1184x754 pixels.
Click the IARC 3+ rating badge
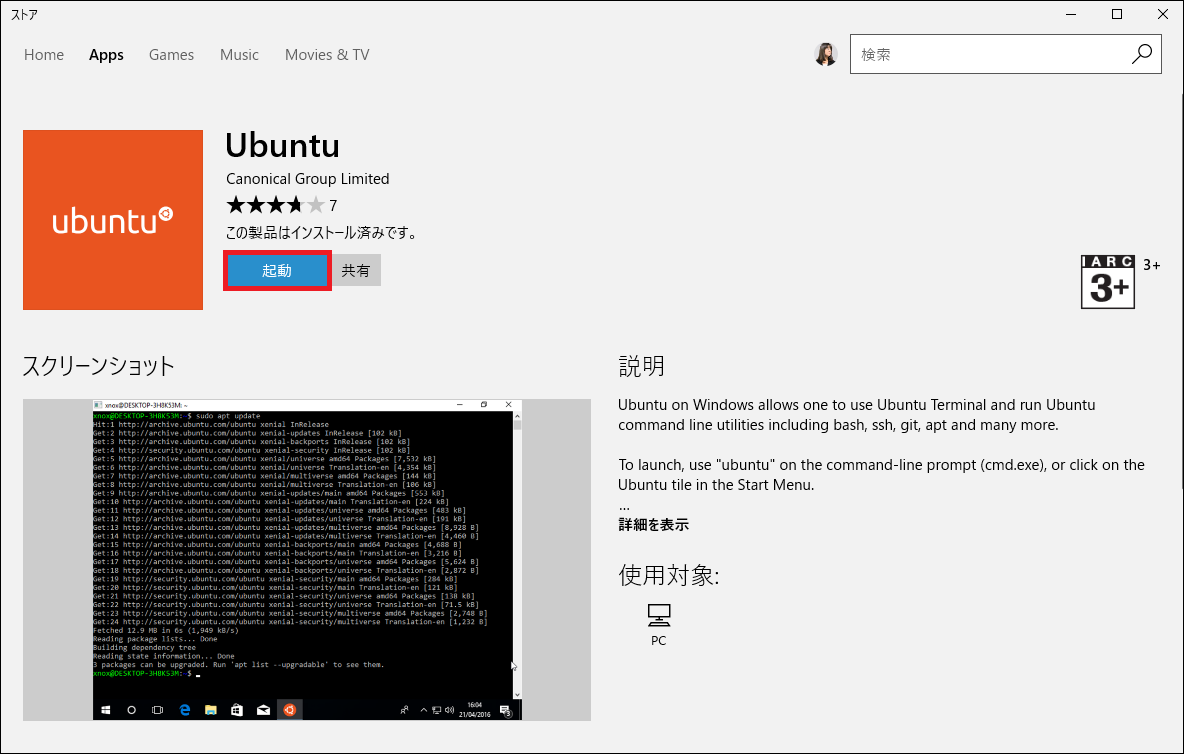click(x=1108, y=282)
